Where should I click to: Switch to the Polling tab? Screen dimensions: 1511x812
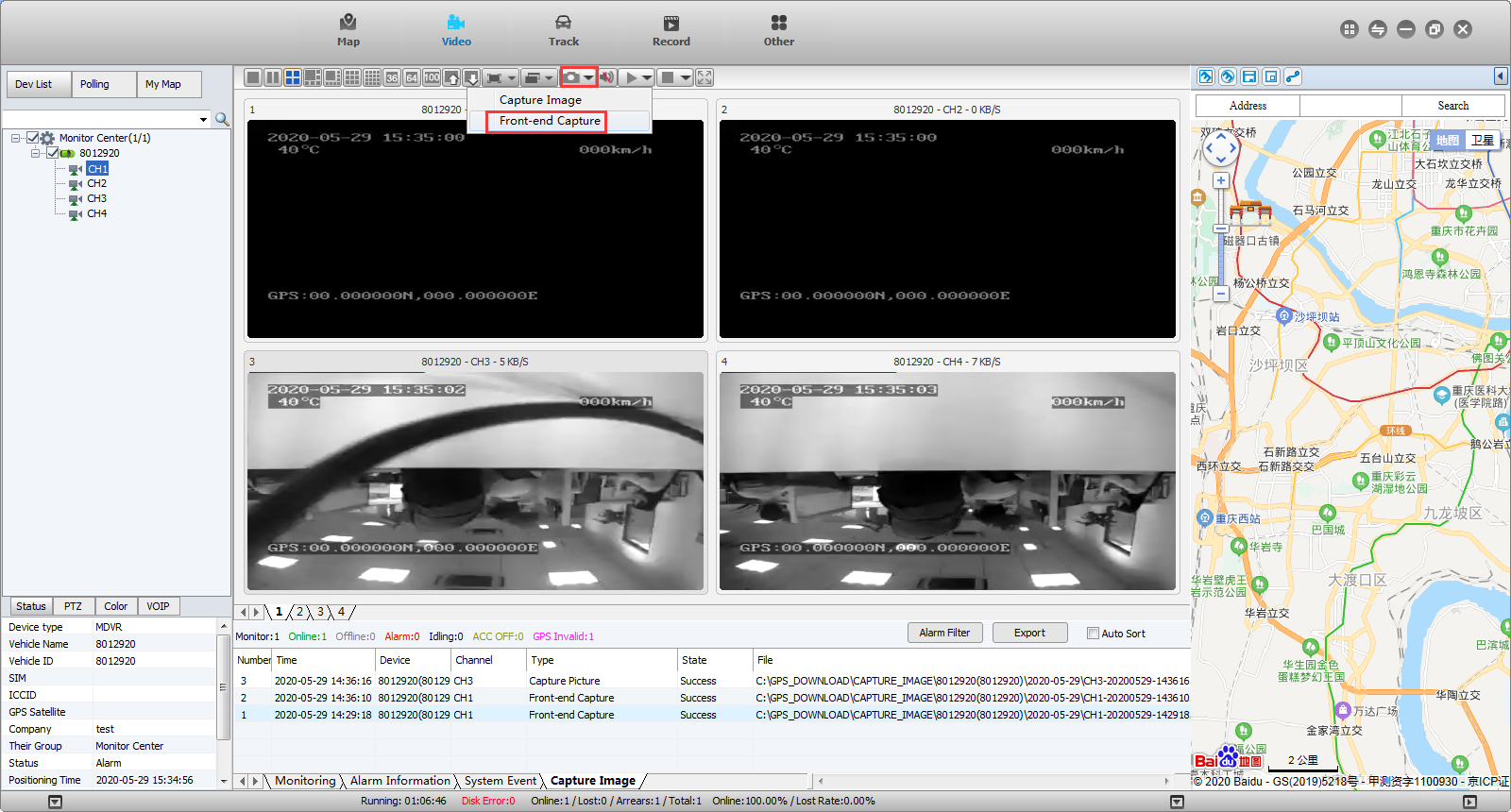click(104, 84)
